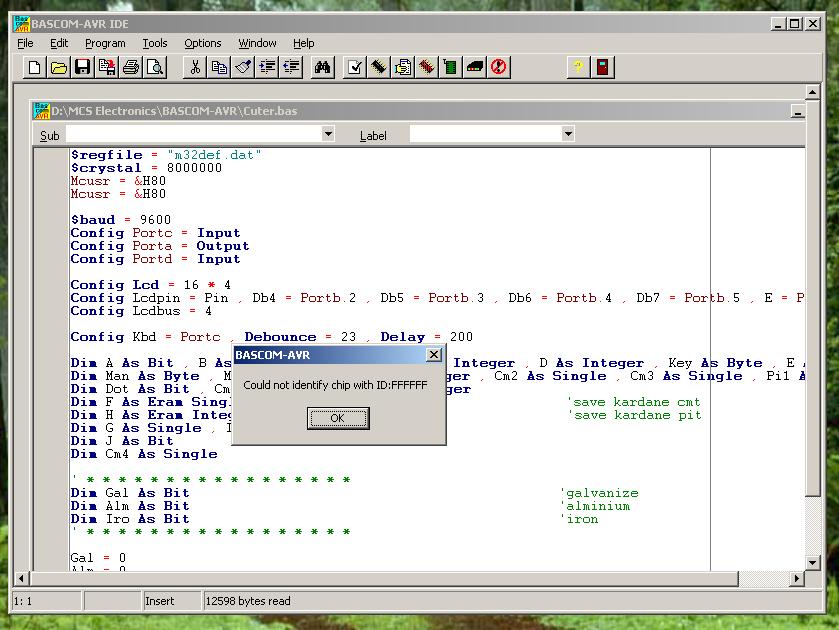Expand the Label dropdown list

568,134
